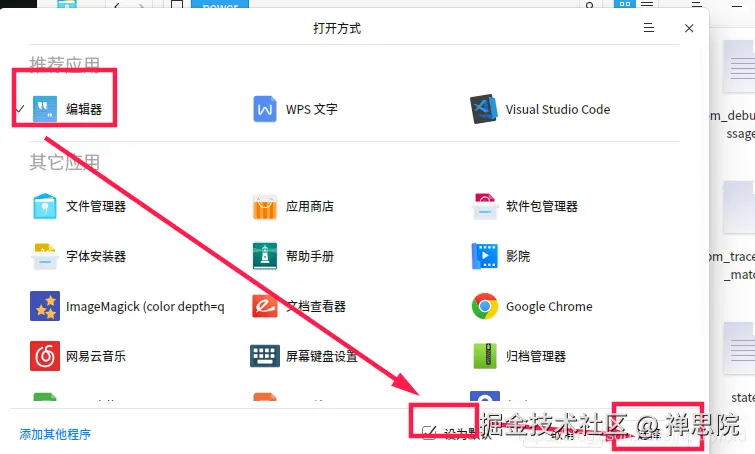755x454 pixels.
Task: Choose WPS 文字 to open the file
Action: click(x=295, y=109)
